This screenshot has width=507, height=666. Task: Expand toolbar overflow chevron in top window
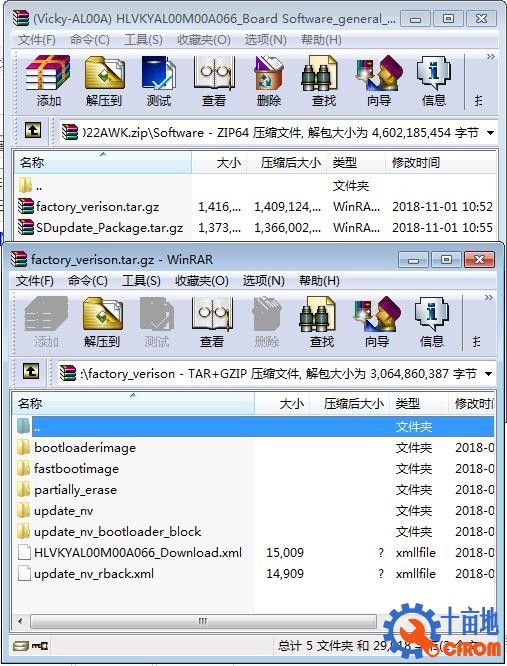[490, 56]
